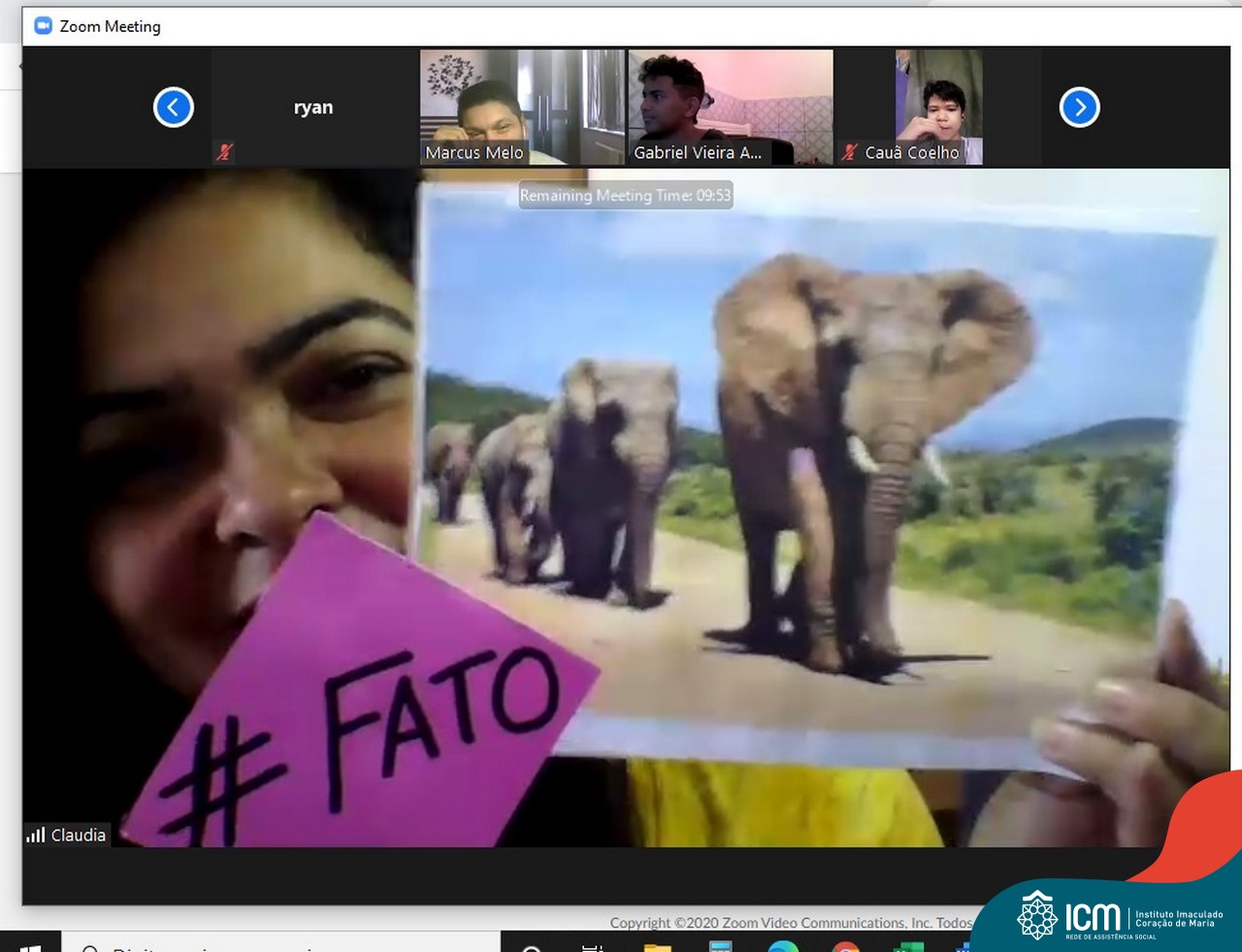This screenshot has width=1242, height=952.
Task: Click the Zoom camera icon in title bar
Action: click(x=43, y=26)
